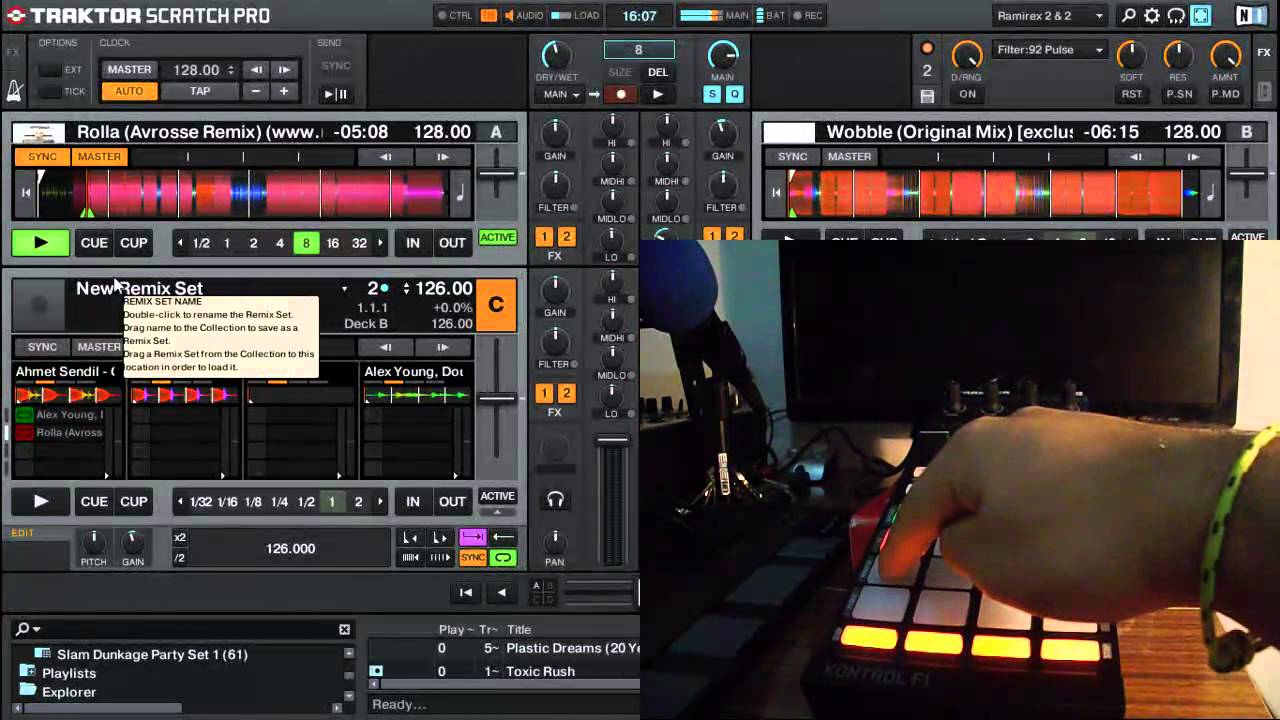Click CUE on Deck A
Image resolution: width=1280 pixels, height=720 pixels.
[x=94, y=243]
